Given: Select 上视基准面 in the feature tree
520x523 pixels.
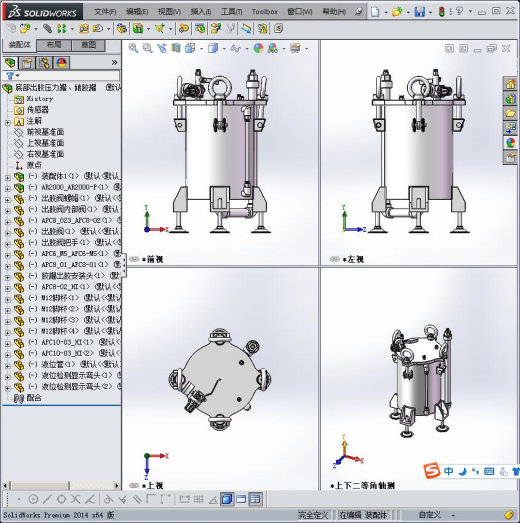Looking at the screenshot, I should [x=45, y=143].
